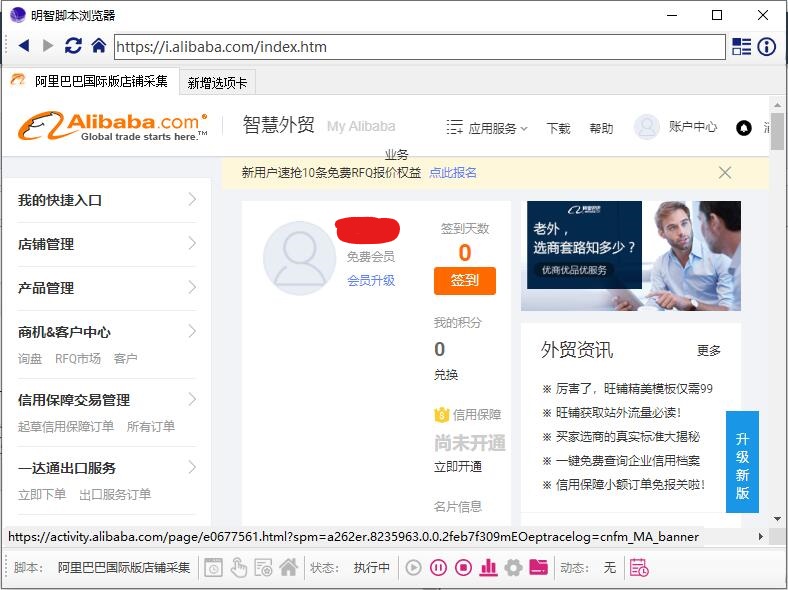Click 立即开通 under 信用保障

tap(458, 467)
